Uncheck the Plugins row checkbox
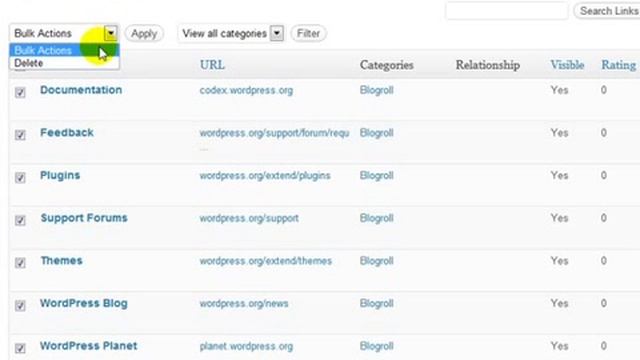640x360 pixels. pyautogui.click(x=20, y=178)
